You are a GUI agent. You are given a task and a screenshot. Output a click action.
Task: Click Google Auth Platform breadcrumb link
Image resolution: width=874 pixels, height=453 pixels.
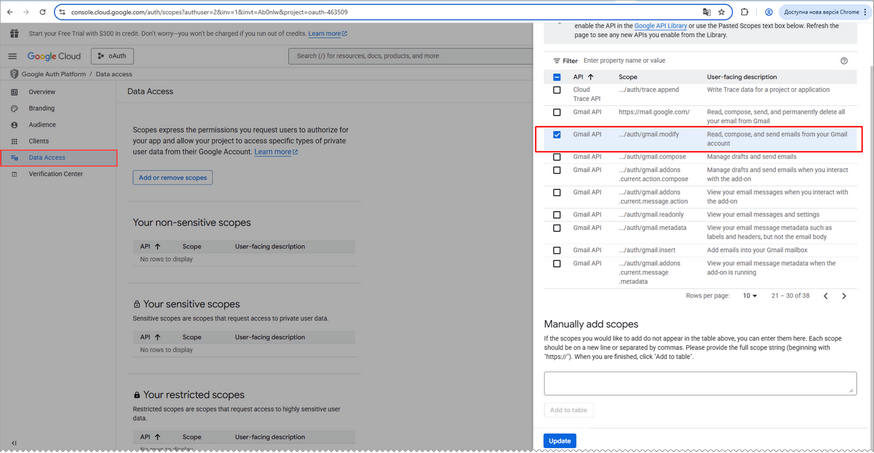click(54, 74)
